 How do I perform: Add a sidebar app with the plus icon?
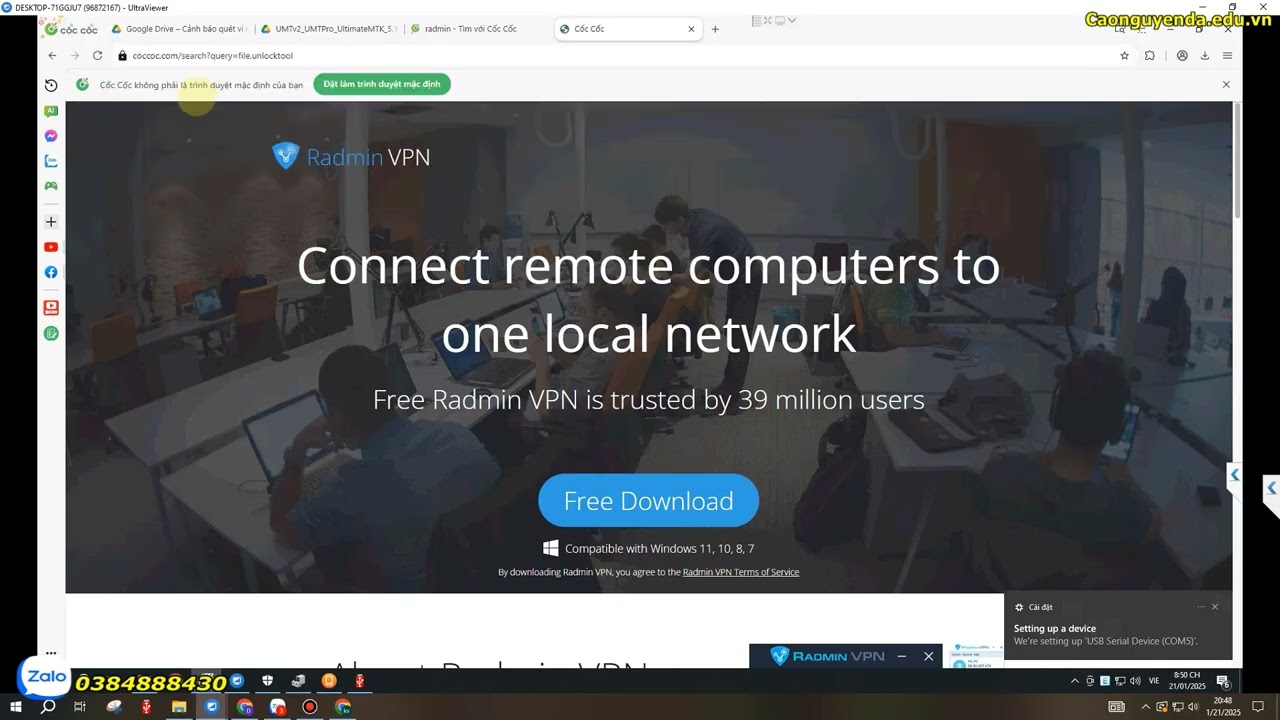51,222
